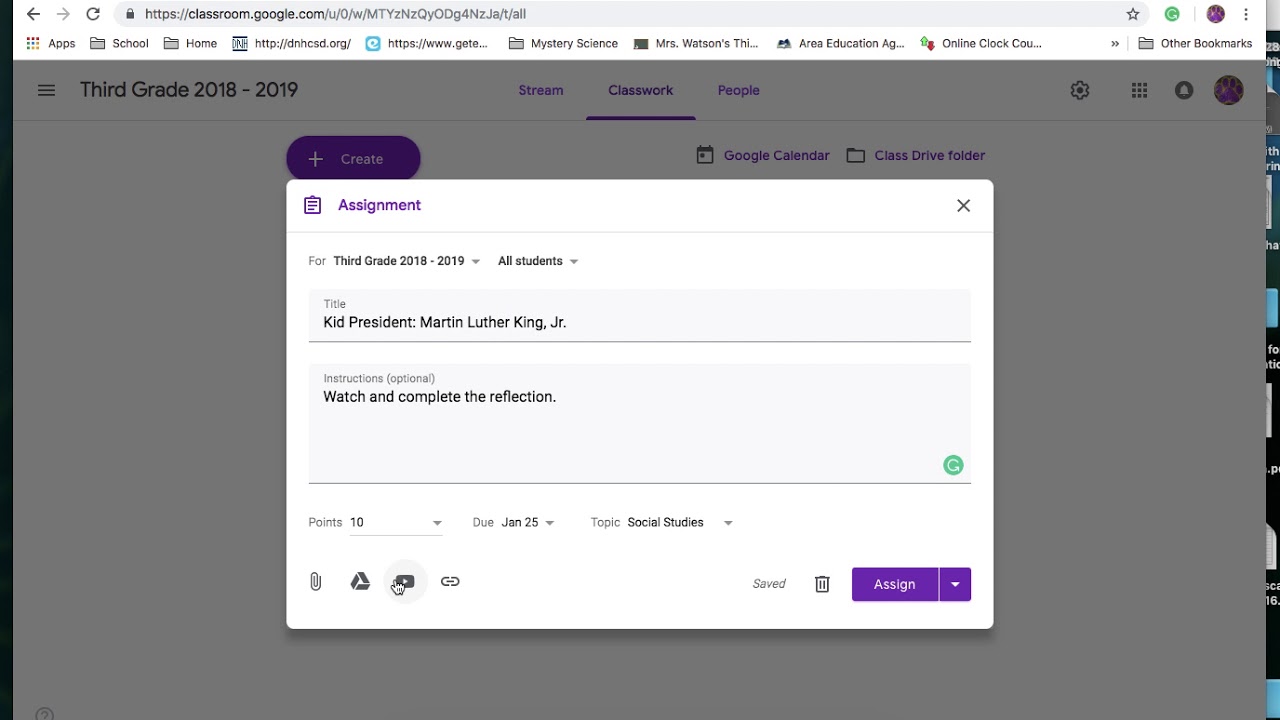Click the browser address bar
The image size is (1280, 720).
(x=630, y=14)
